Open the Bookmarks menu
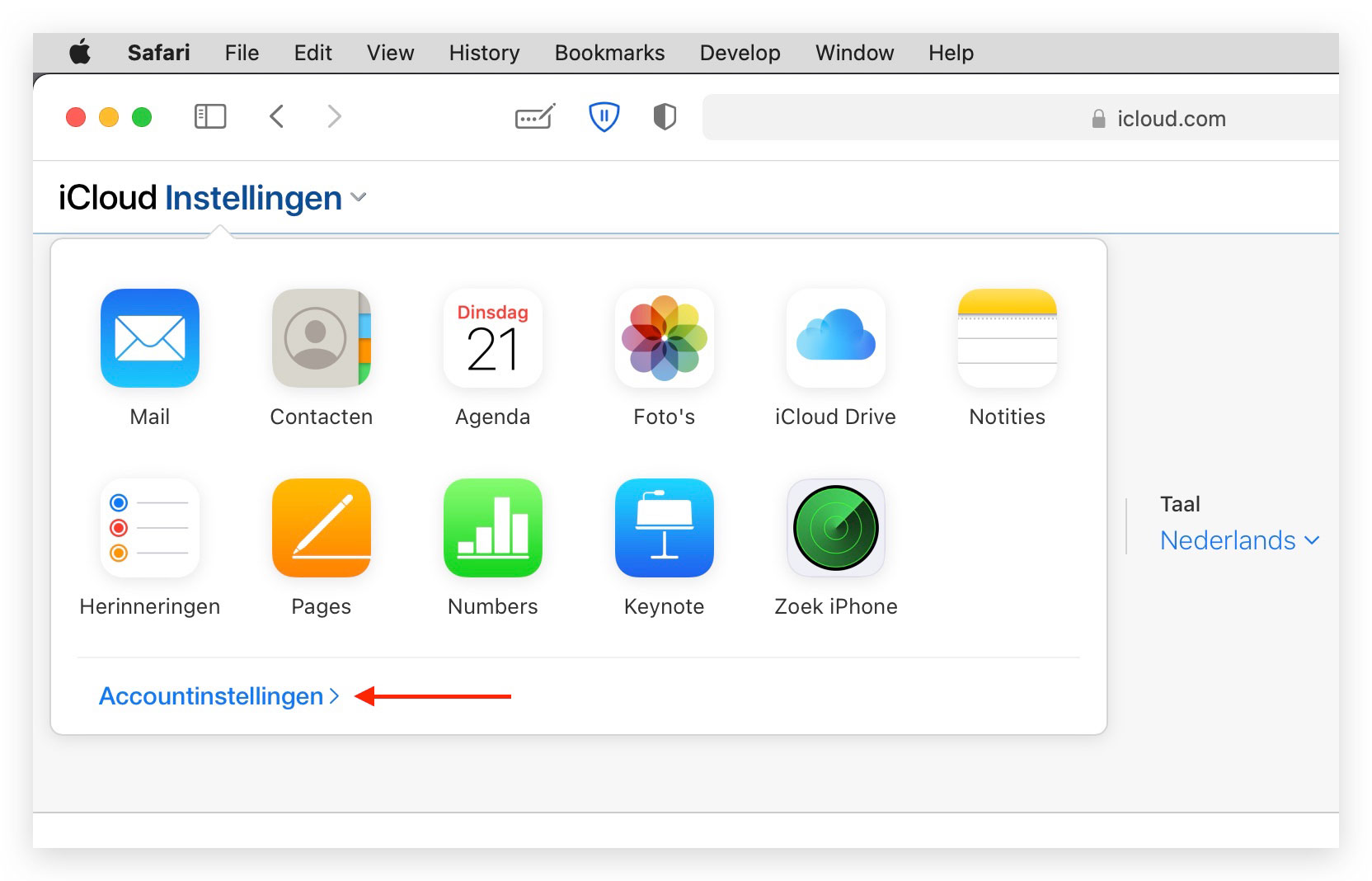The width and height of the screenshot is (1372, 881). (609, 53)
